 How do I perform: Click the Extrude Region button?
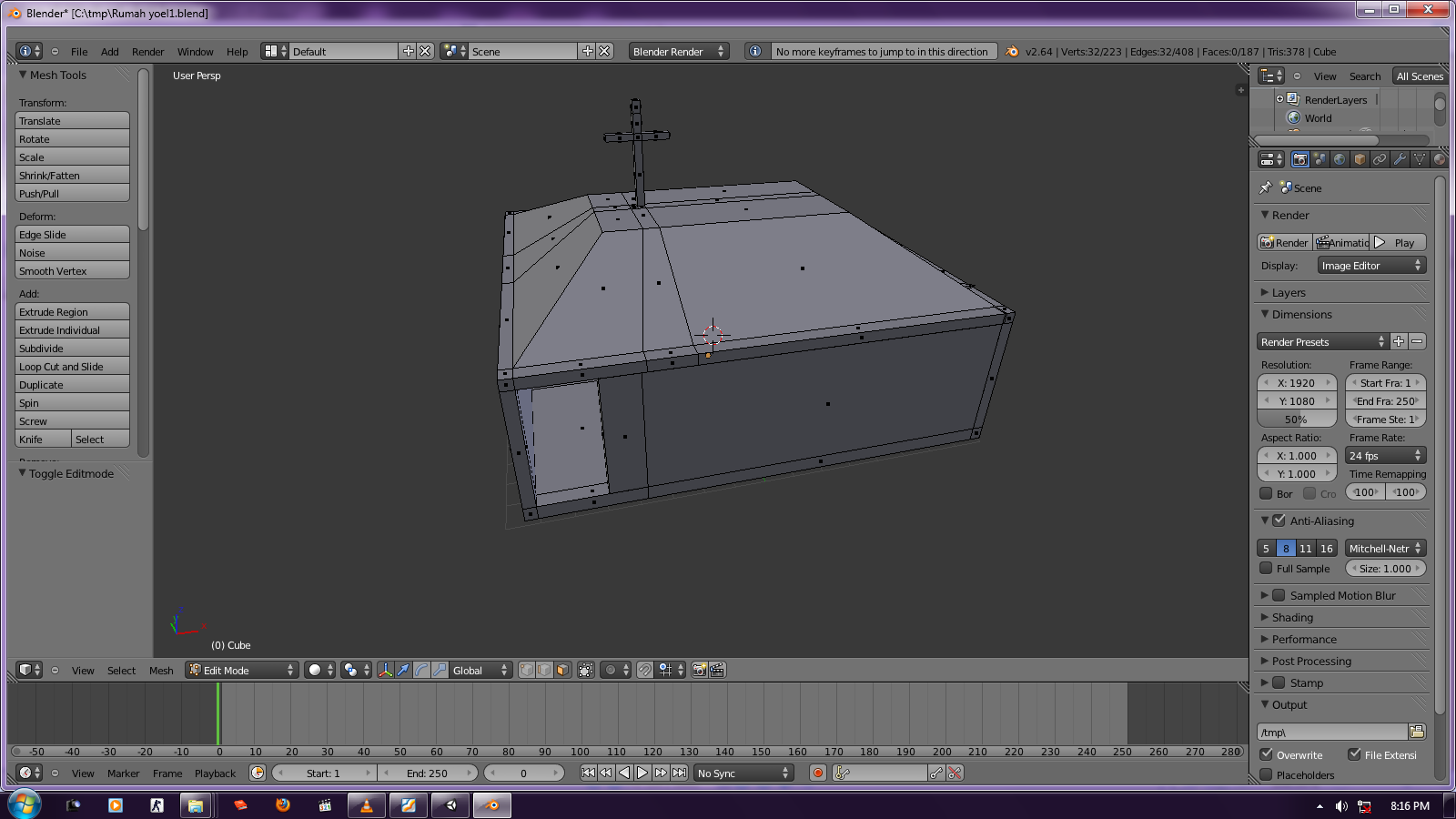pos(72,312)
